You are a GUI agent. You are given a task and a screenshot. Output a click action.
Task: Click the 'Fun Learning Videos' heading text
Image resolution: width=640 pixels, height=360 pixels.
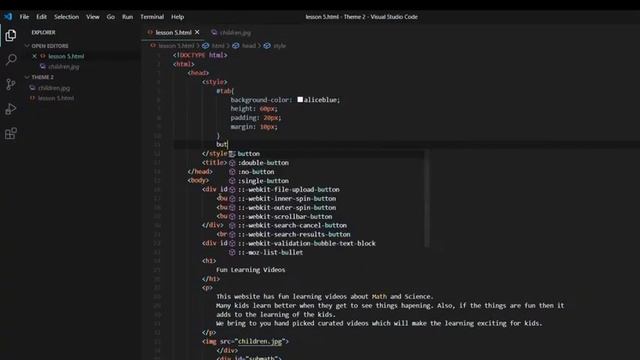click(x=251, y=270)
